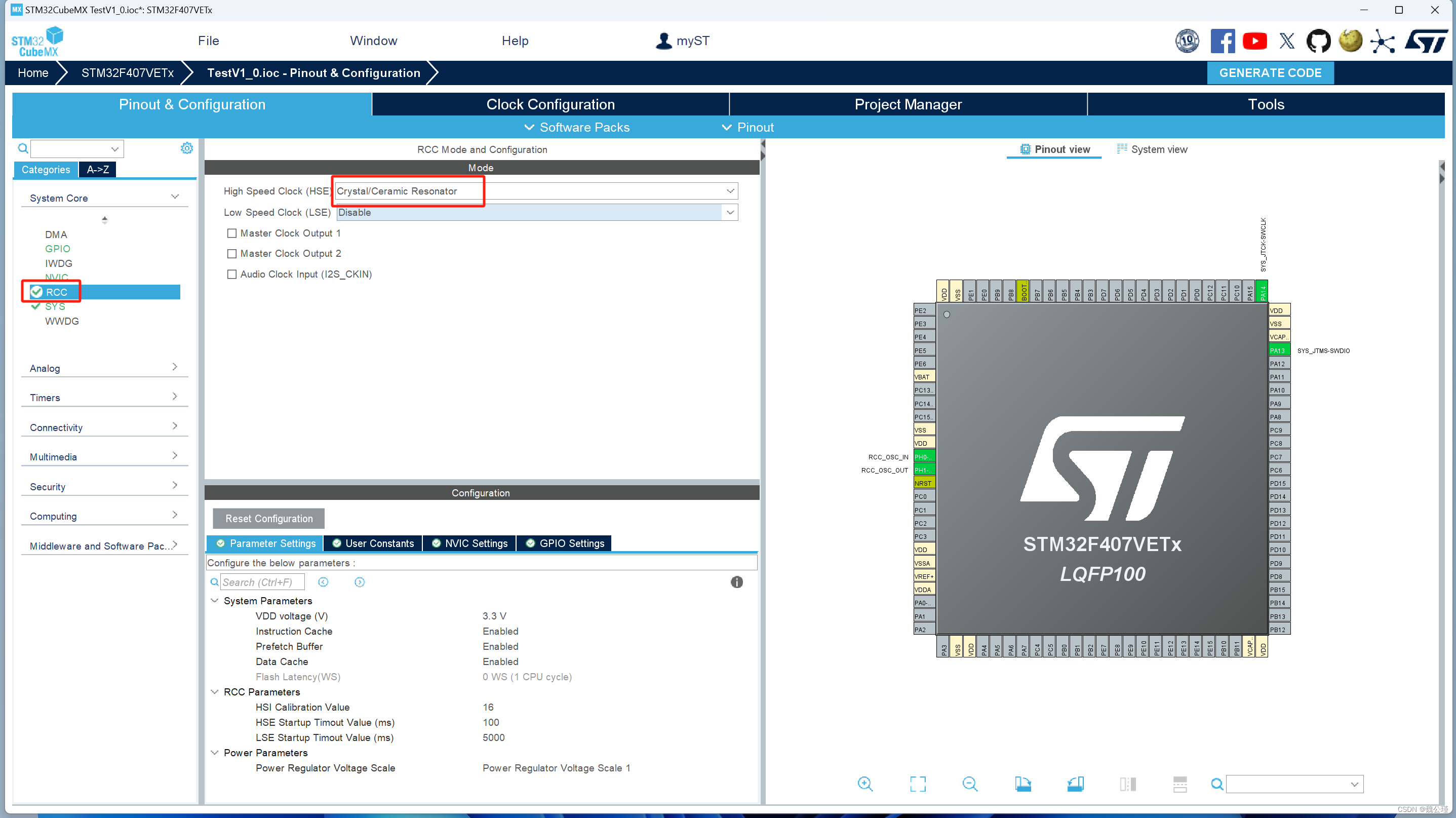Click the PA13 green pin on chip
The image size is (1456, 818).
pos(1279,350)
